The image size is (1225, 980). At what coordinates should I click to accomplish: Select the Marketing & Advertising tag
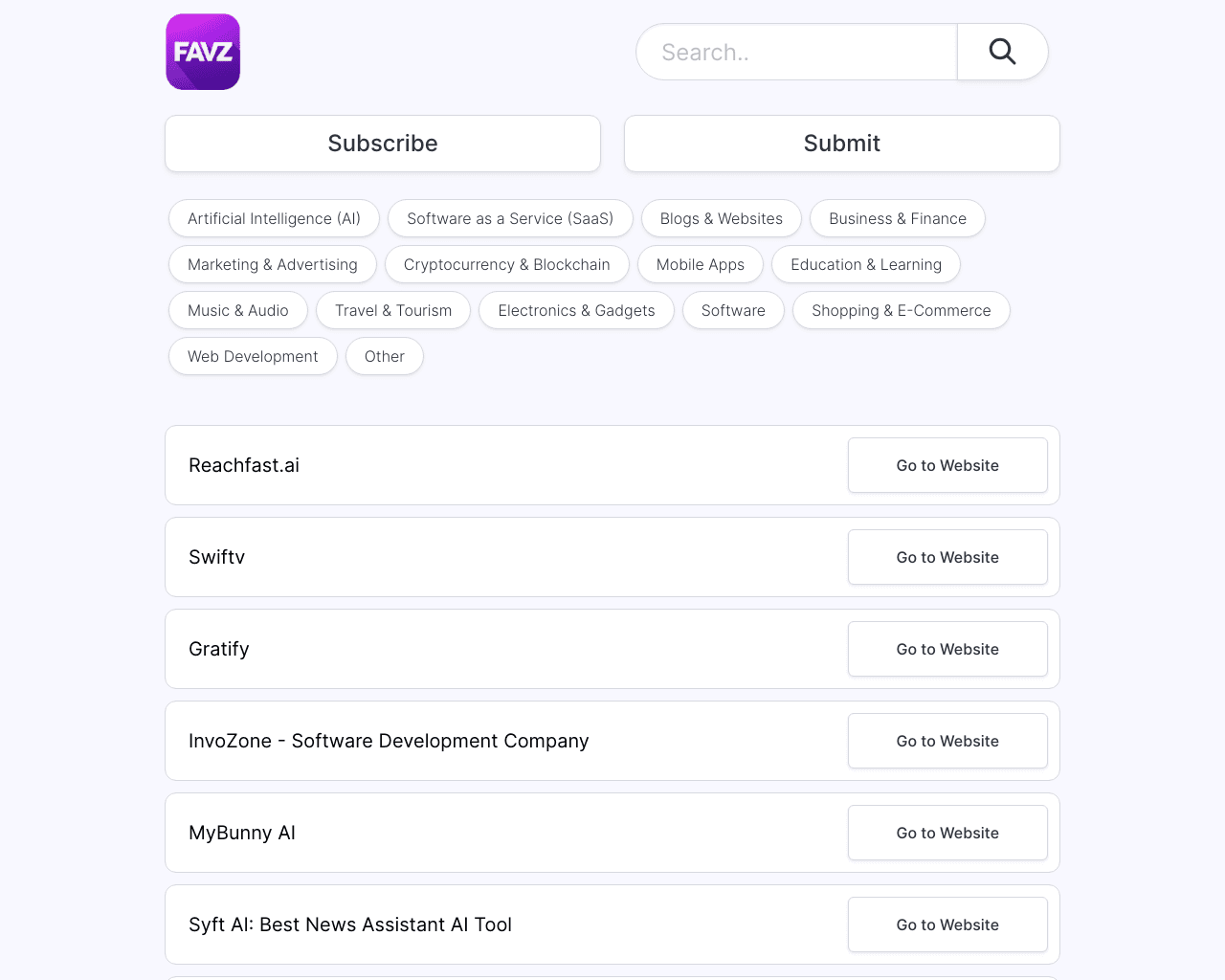pos(272,264)
